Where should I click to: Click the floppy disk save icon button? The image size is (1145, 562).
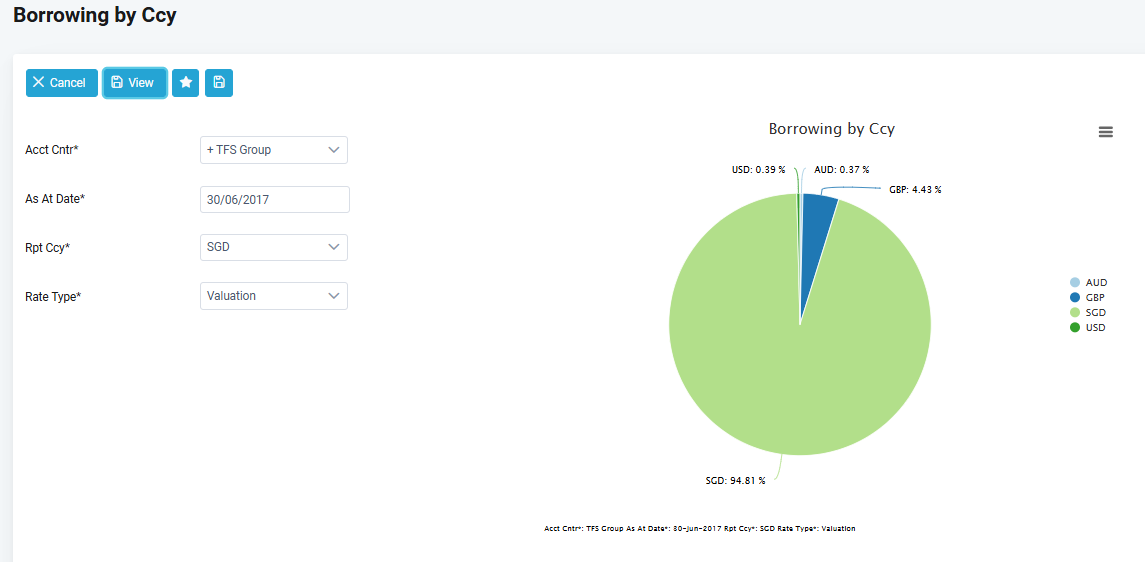click(x=219, y=83)
